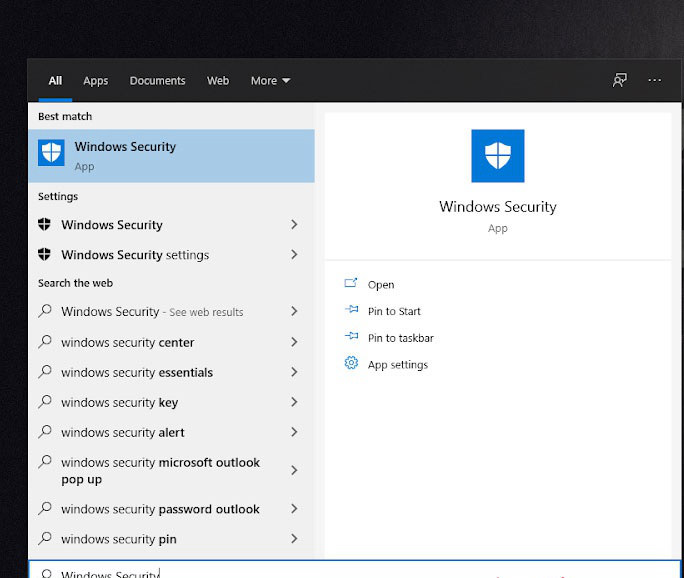Viewport: 684px width, 578px height.
Task: Expand arrow for windows security pin suggestion
Action: pos(294,539)
